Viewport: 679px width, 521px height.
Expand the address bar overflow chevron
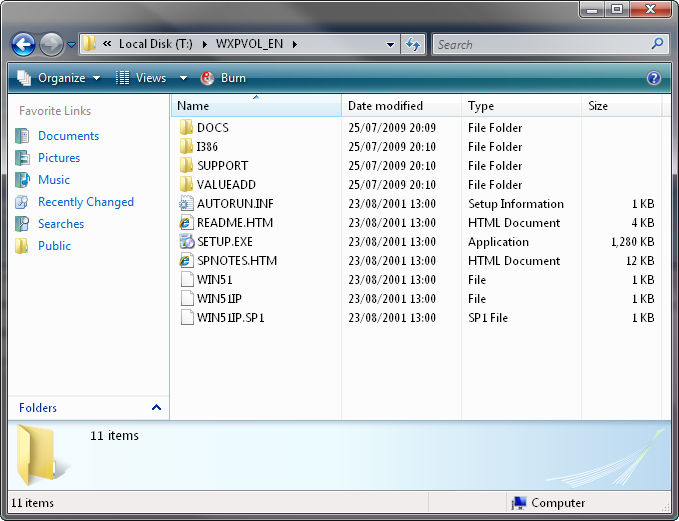click(x=107, y=43)
